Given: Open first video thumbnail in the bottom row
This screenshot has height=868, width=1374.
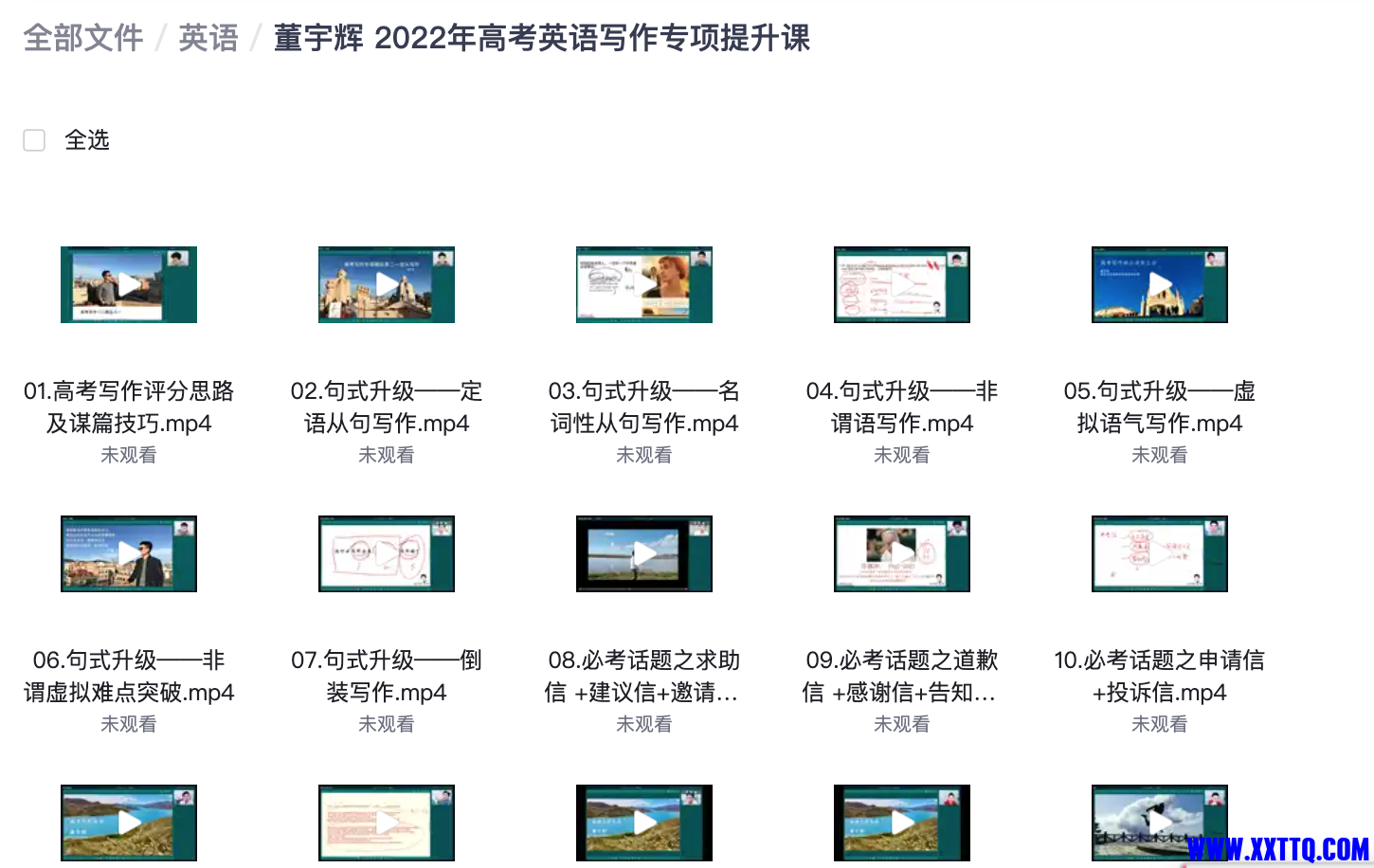Looking at the screenshot, I should (x=129, y=823).
